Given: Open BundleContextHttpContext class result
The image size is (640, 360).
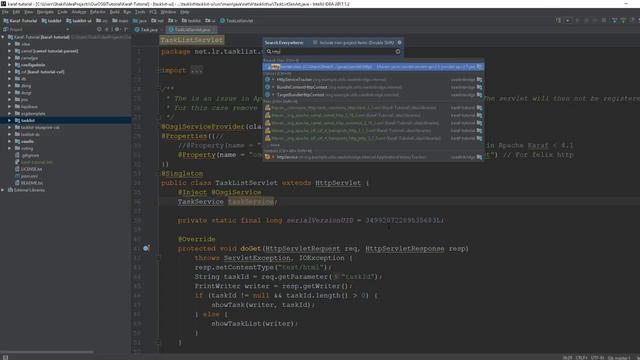Looking at the screenshot, I should tap(373, 87).
